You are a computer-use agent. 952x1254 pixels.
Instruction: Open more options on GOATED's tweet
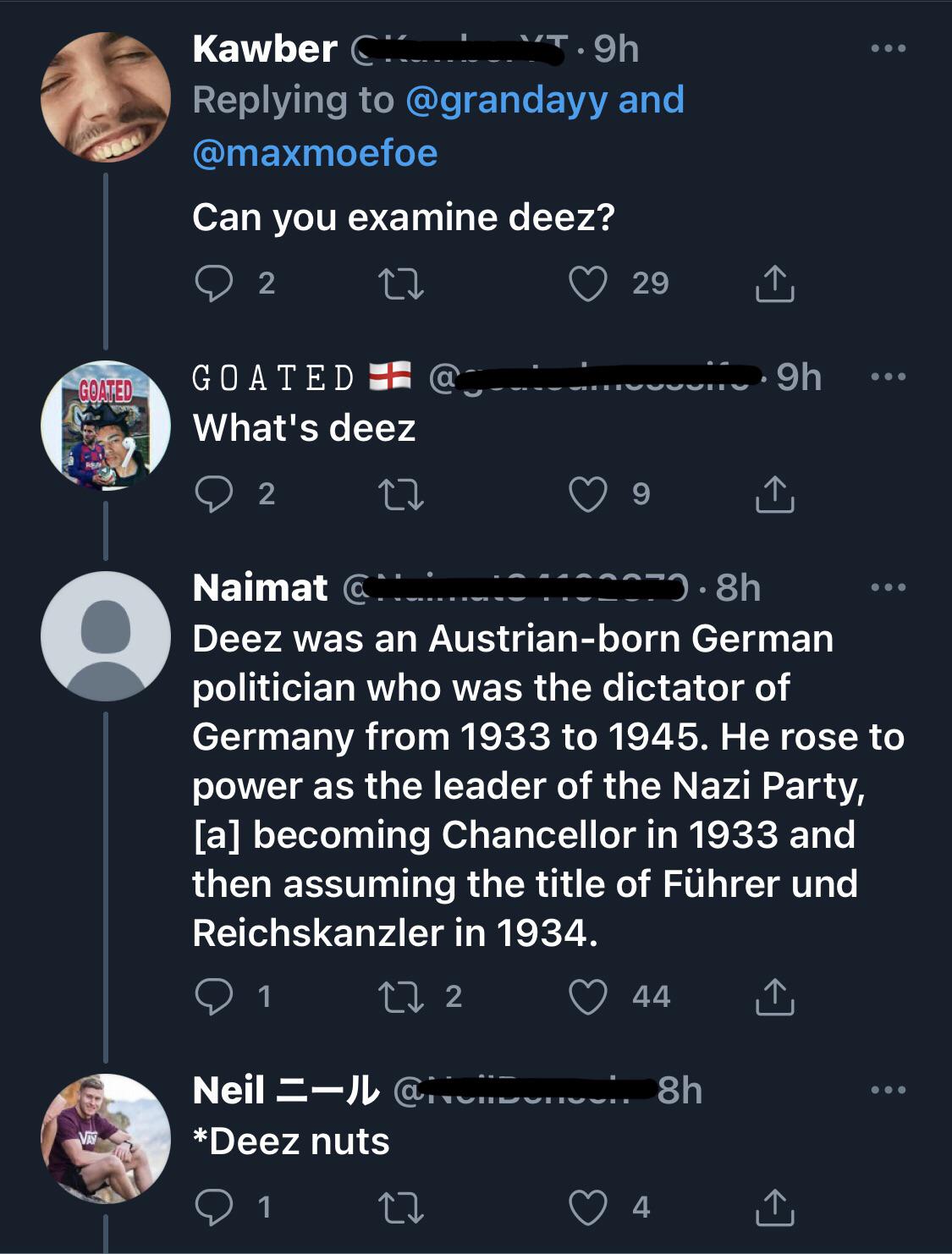point(888,377)
